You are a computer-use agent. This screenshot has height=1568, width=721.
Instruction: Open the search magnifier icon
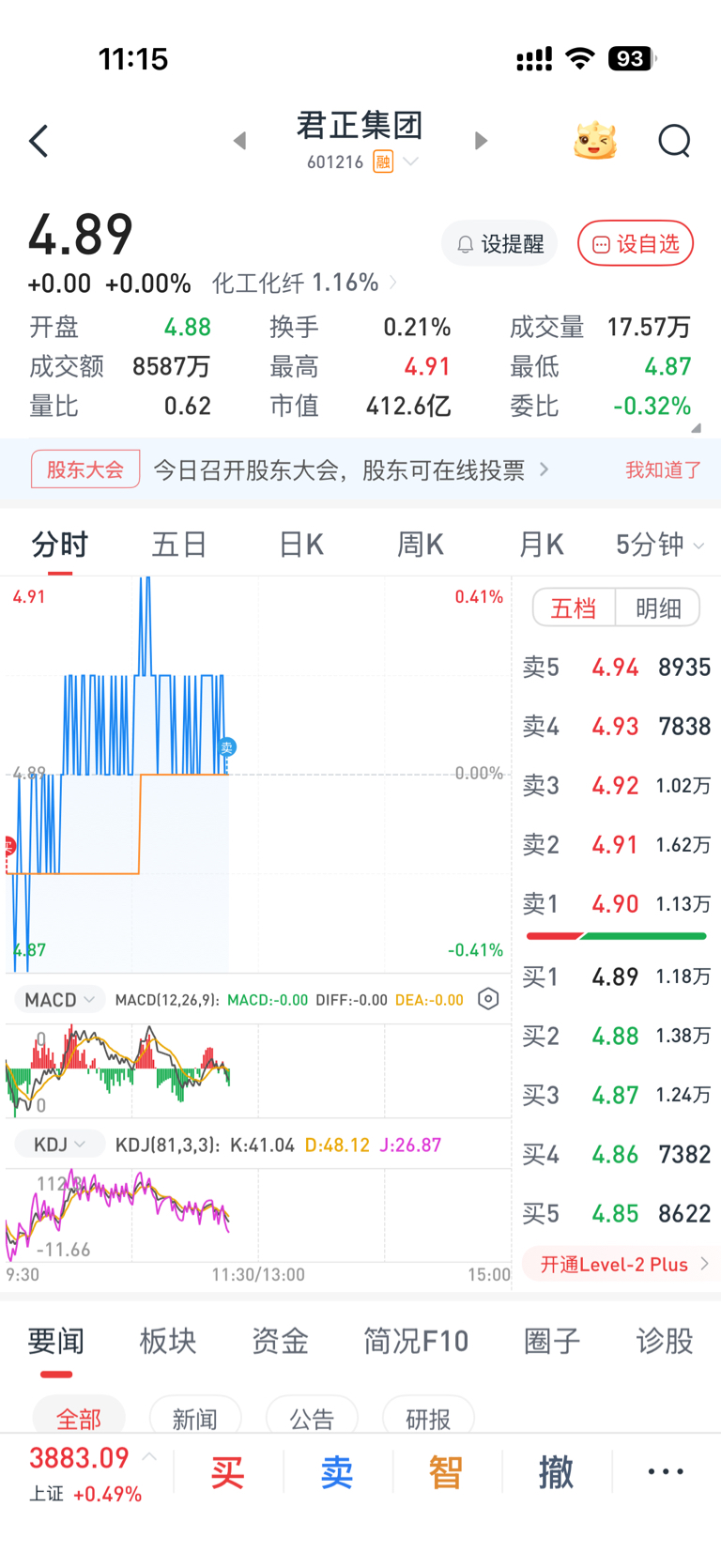[x=674, y=142]
